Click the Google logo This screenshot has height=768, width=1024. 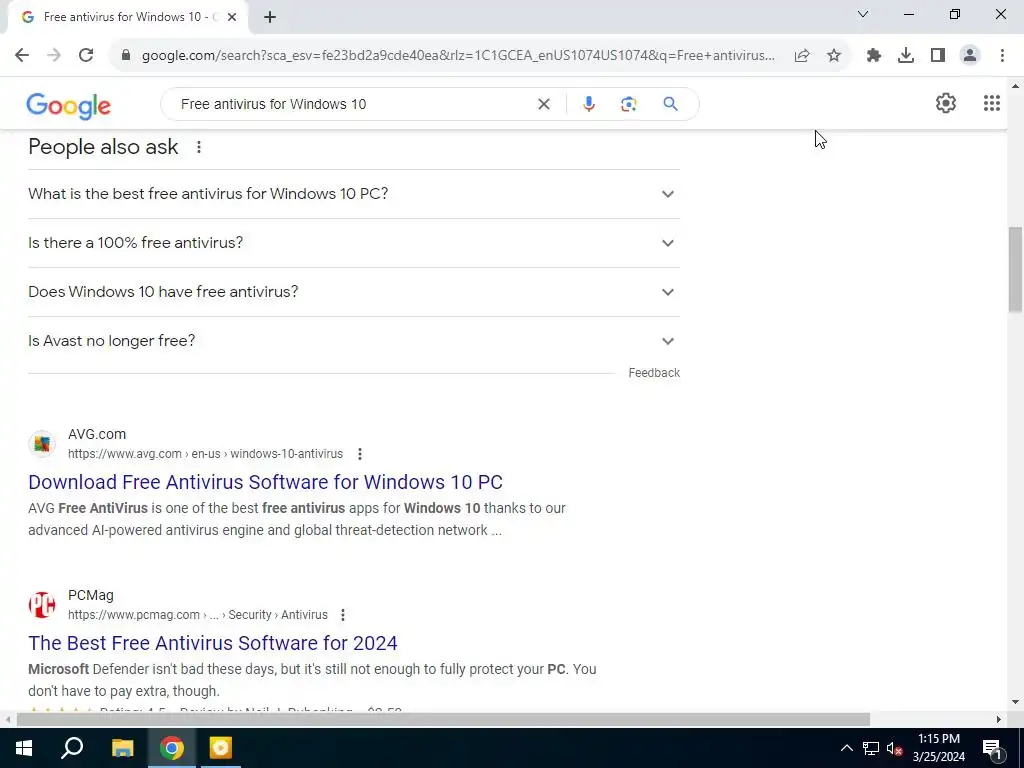[69, 105]
